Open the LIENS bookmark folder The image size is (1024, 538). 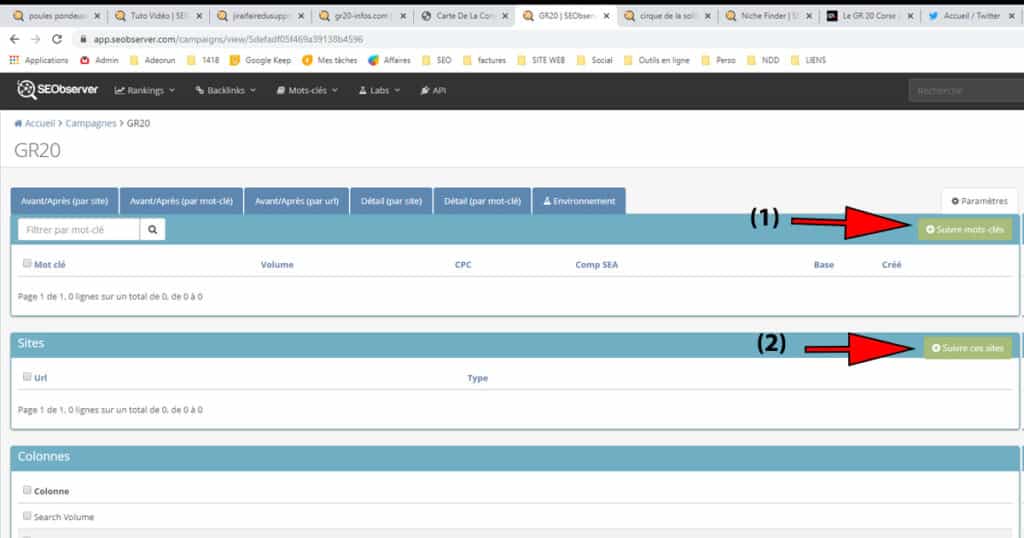(808, 60)
